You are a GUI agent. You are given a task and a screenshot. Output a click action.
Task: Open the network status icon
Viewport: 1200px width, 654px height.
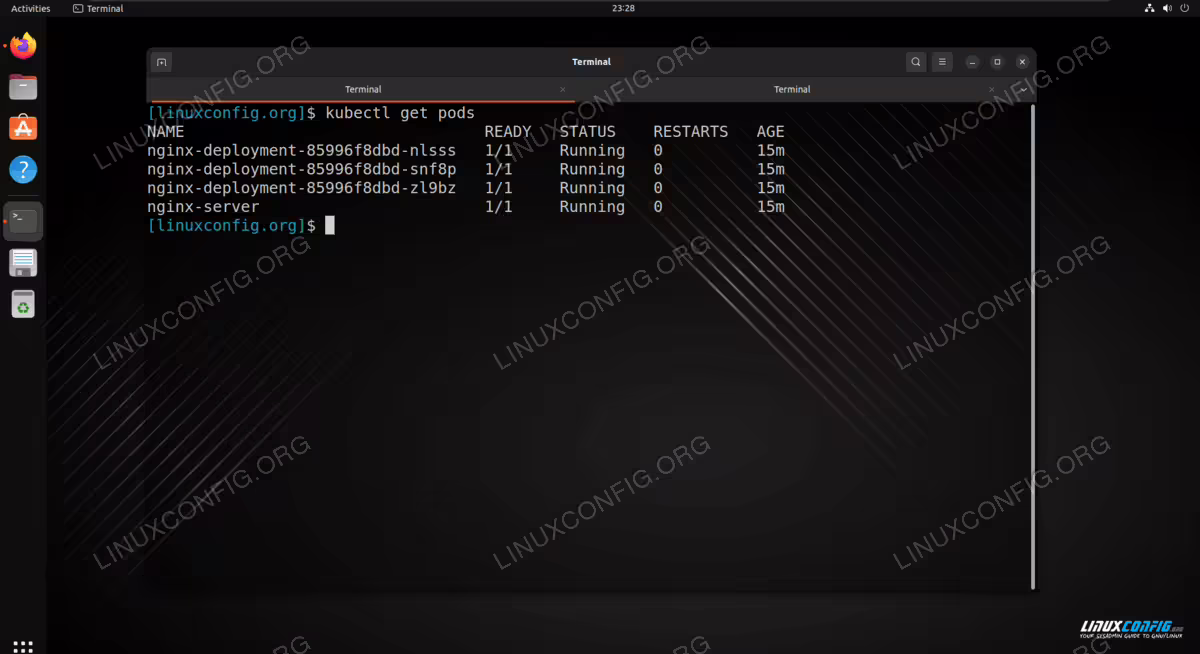tap(1149, 8)
